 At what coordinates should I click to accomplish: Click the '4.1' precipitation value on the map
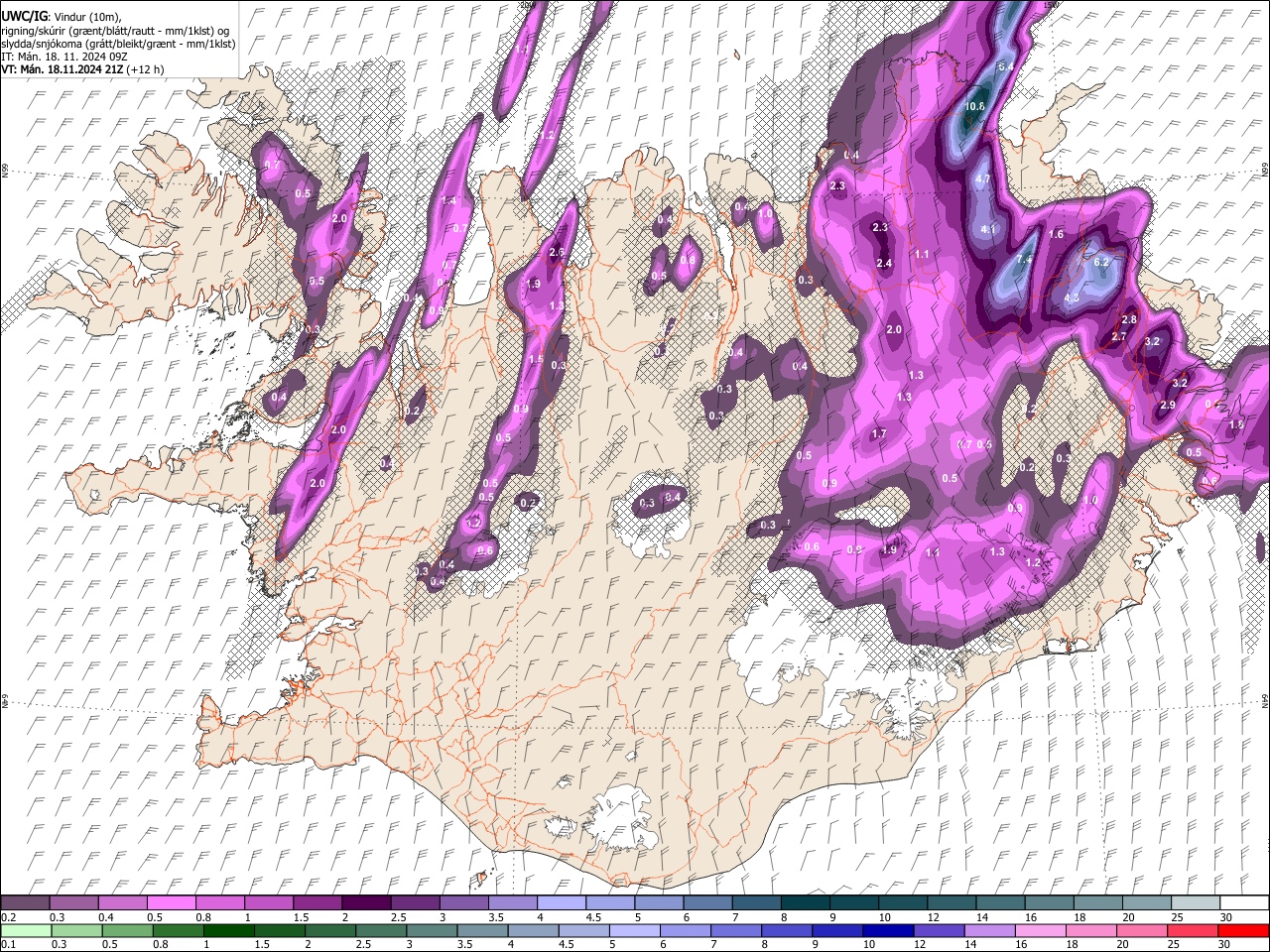point(987,229)
